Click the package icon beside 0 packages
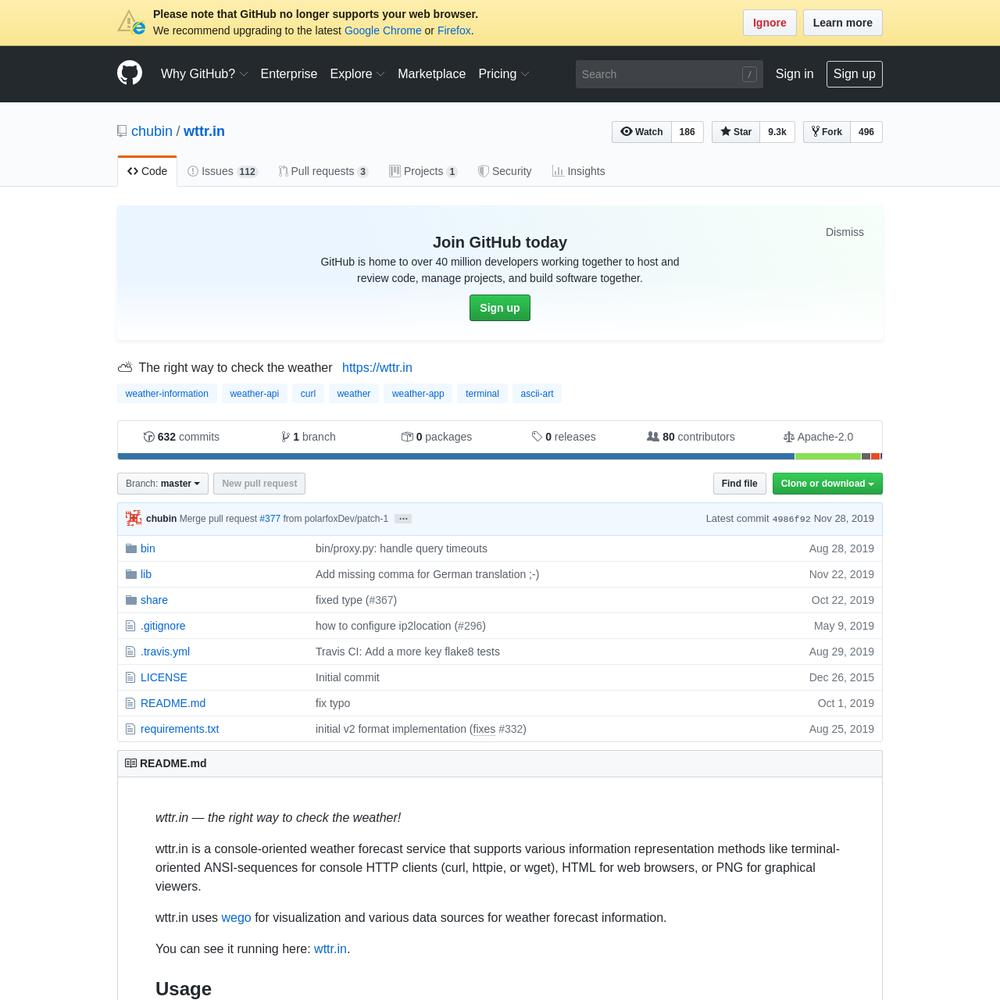 click(407, 437)
